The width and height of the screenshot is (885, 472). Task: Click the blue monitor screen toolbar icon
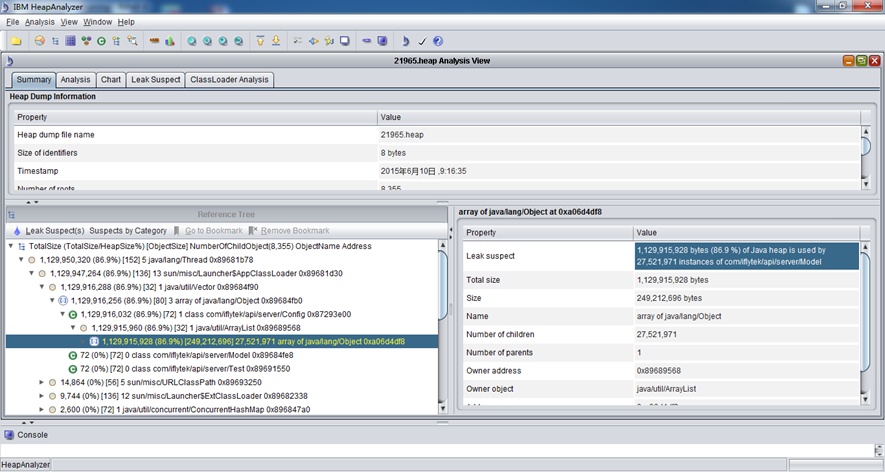pyautogui.click(x=382, y=41)
